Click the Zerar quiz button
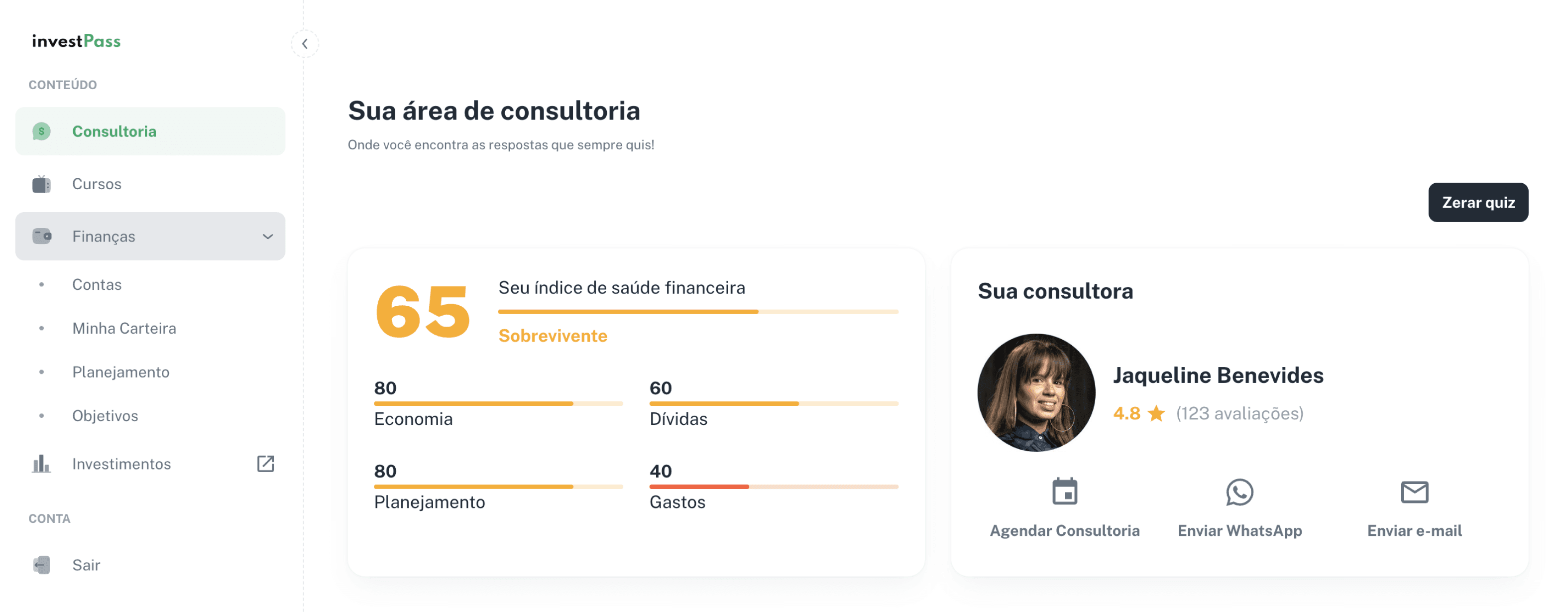Screen dimensions: 1568x613 pos(1478,203)
